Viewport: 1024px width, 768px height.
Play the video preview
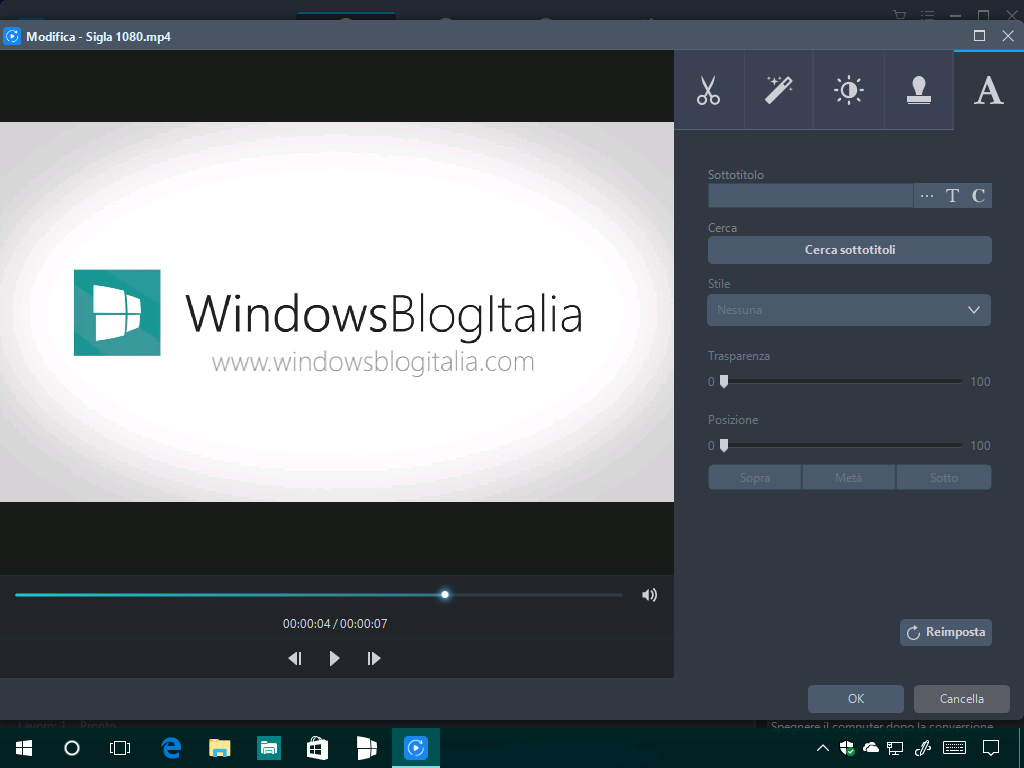(x=334, y=658)
